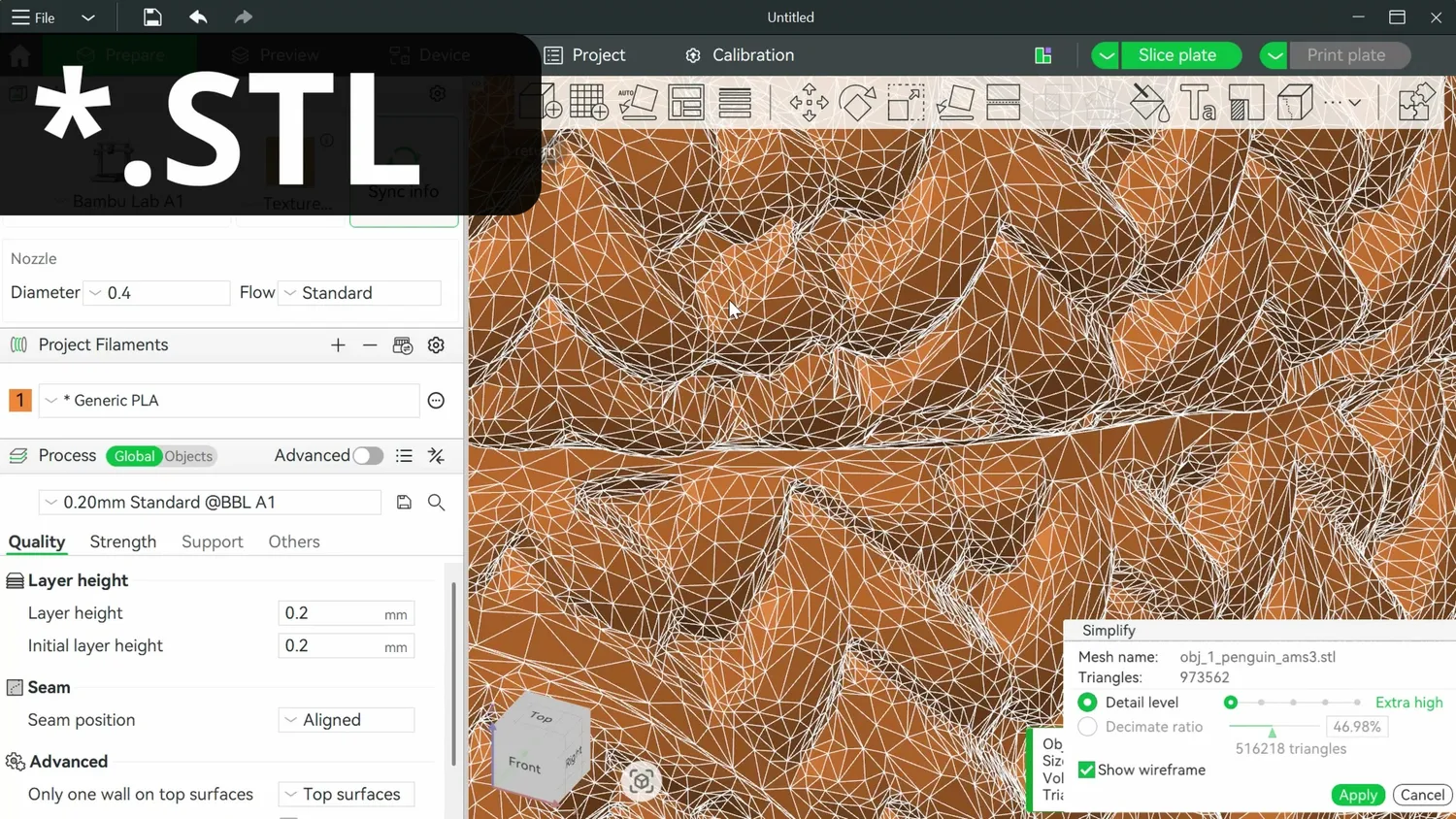This screenshot has height=819, width=1456.
Task: Open the Quality tab
Action: click(37, 541)
